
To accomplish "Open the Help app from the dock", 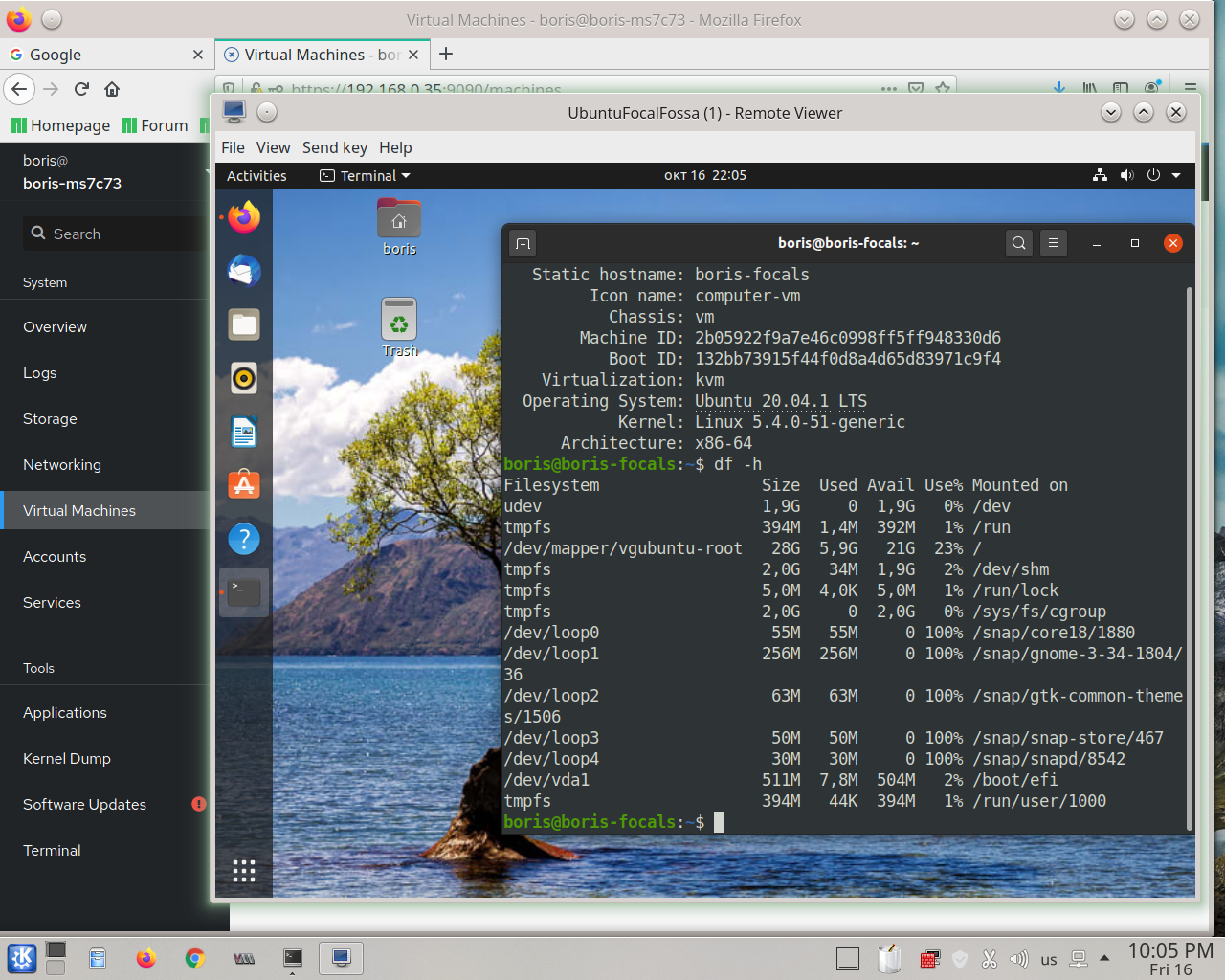I will (x=243, y=539).
